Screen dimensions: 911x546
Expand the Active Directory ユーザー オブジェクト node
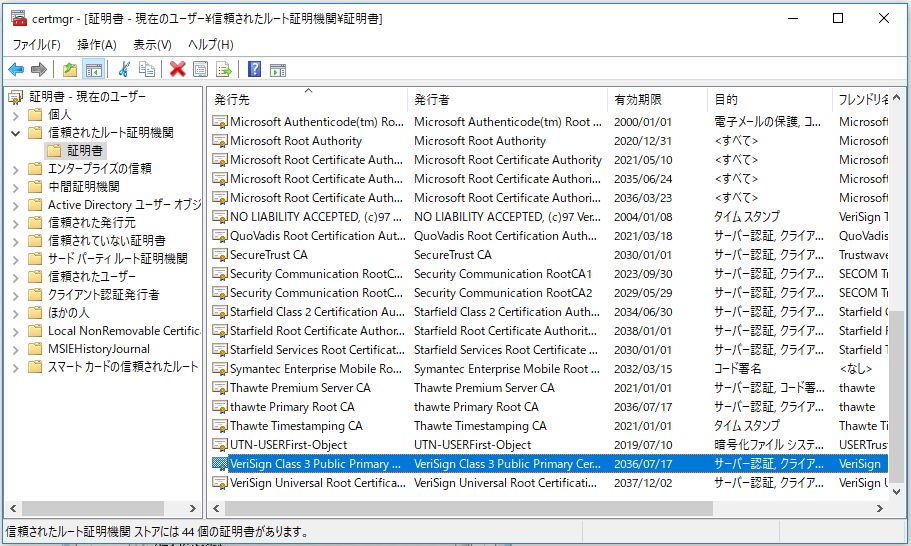(x=16, y=205)
